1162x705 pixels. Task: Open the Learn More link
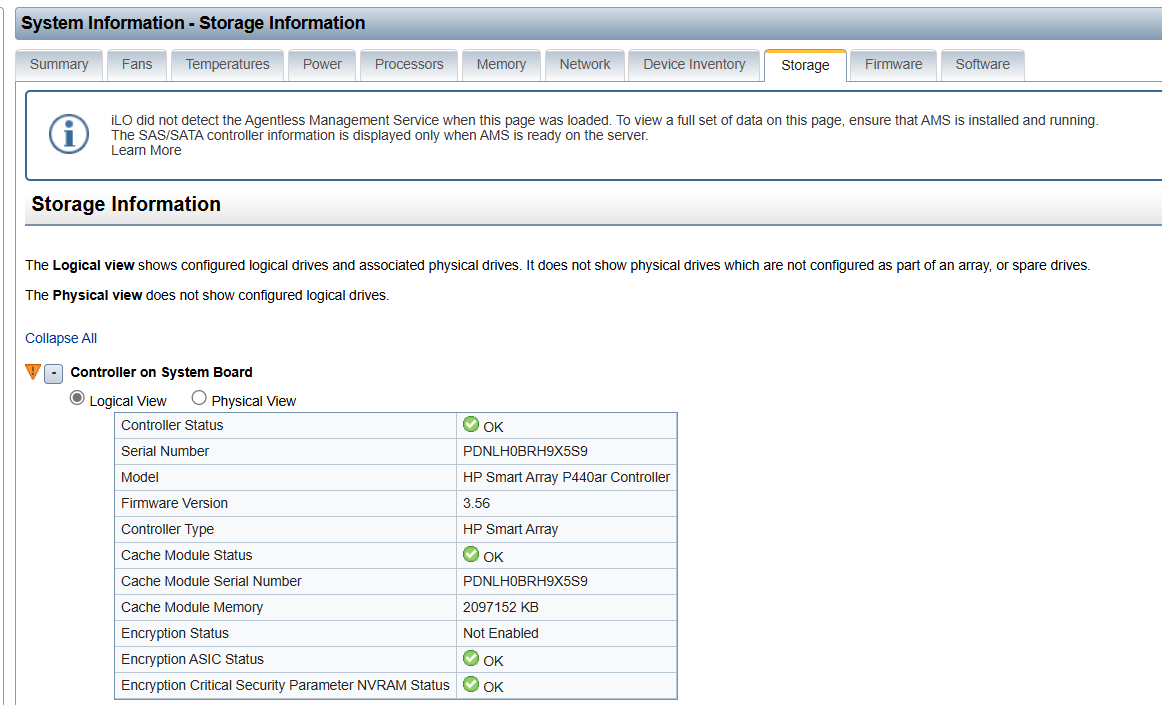pos(146,150)
